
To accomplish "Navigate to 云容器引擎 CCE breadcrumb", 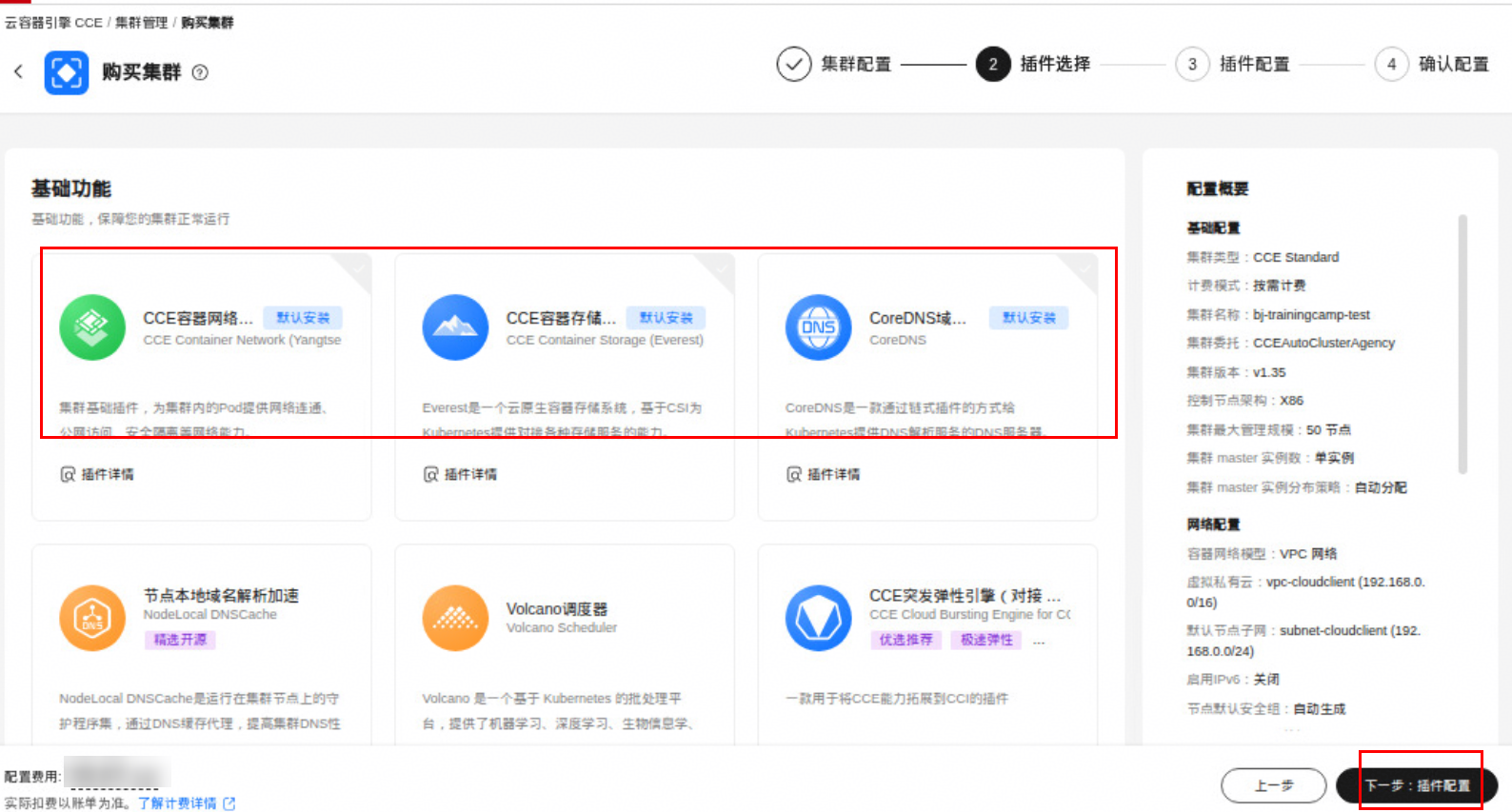I will 53,22.
